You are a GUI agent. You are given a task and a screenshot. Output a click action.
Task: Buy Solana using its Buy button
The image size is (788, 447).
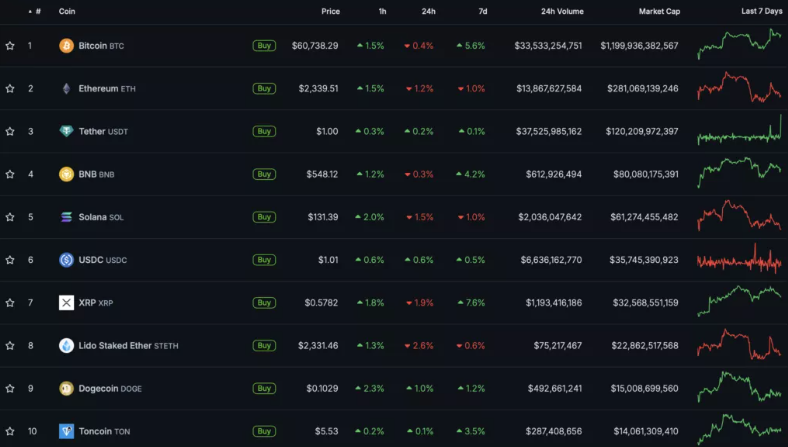[x=264, y=217]
